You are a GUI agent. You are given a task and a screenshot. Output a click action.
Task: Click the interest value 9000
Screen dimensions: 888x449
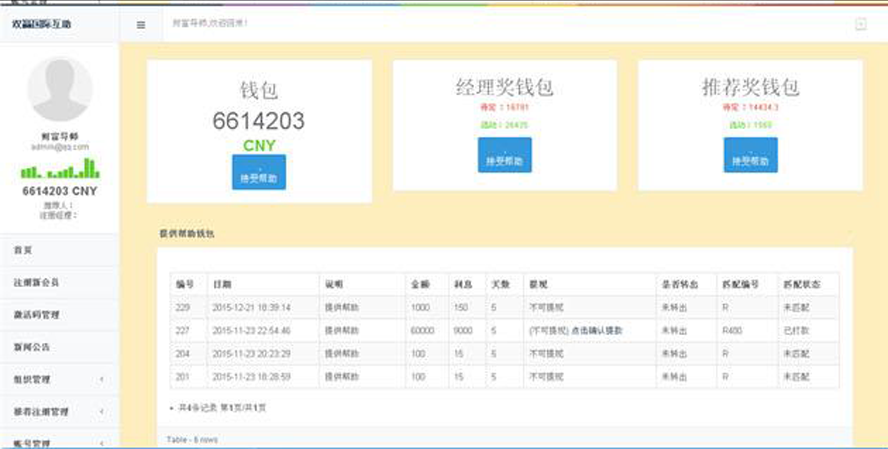[x=463, y=331]
